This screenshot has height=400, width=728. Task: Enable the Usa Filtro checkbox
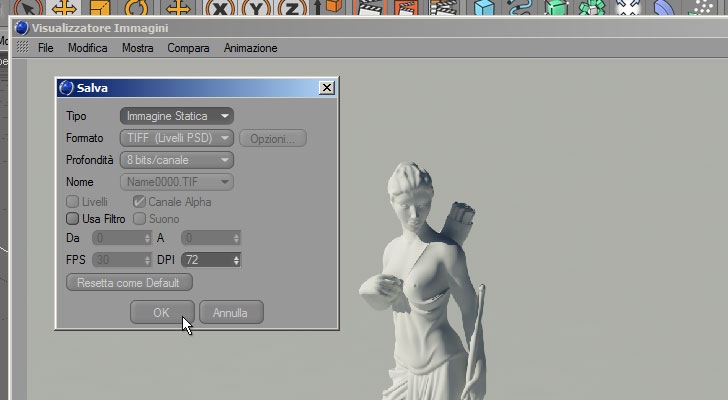click(72, 219)
